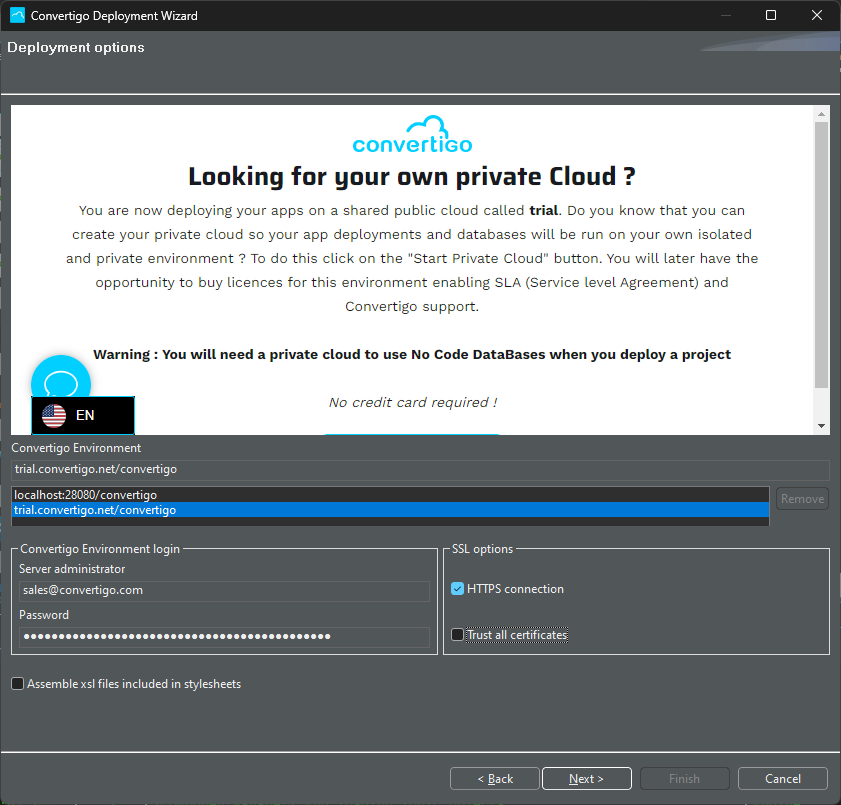Minimize the Deployment Wizard window
The image size is (841, 805).
(724, 16)
